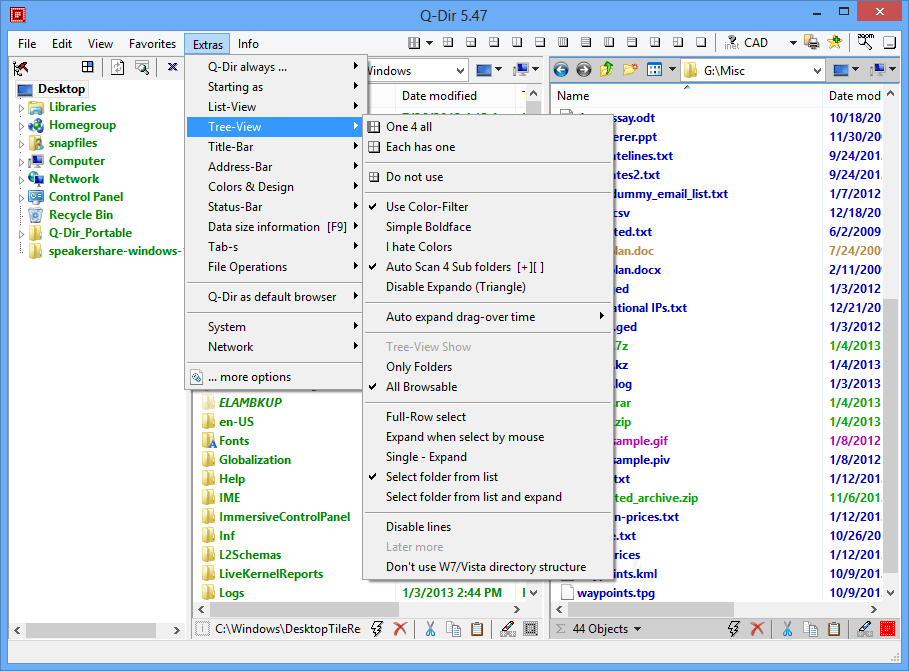
Task: Choose '... more options' from Extras menu
Action: tap(249, 377)
